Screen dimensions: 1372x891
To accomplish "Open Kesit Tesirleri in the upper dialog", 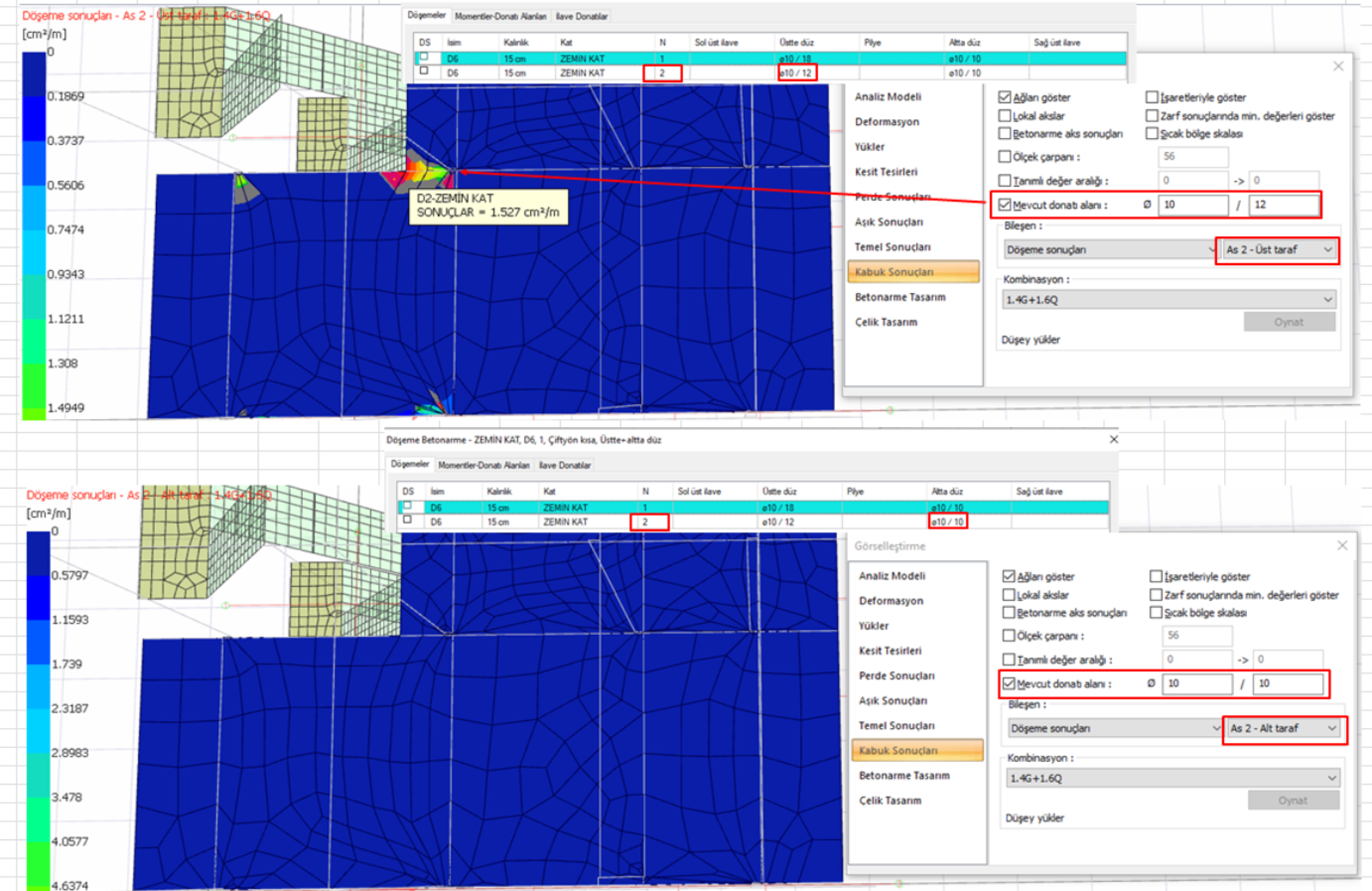I will (x=886, y=172).
